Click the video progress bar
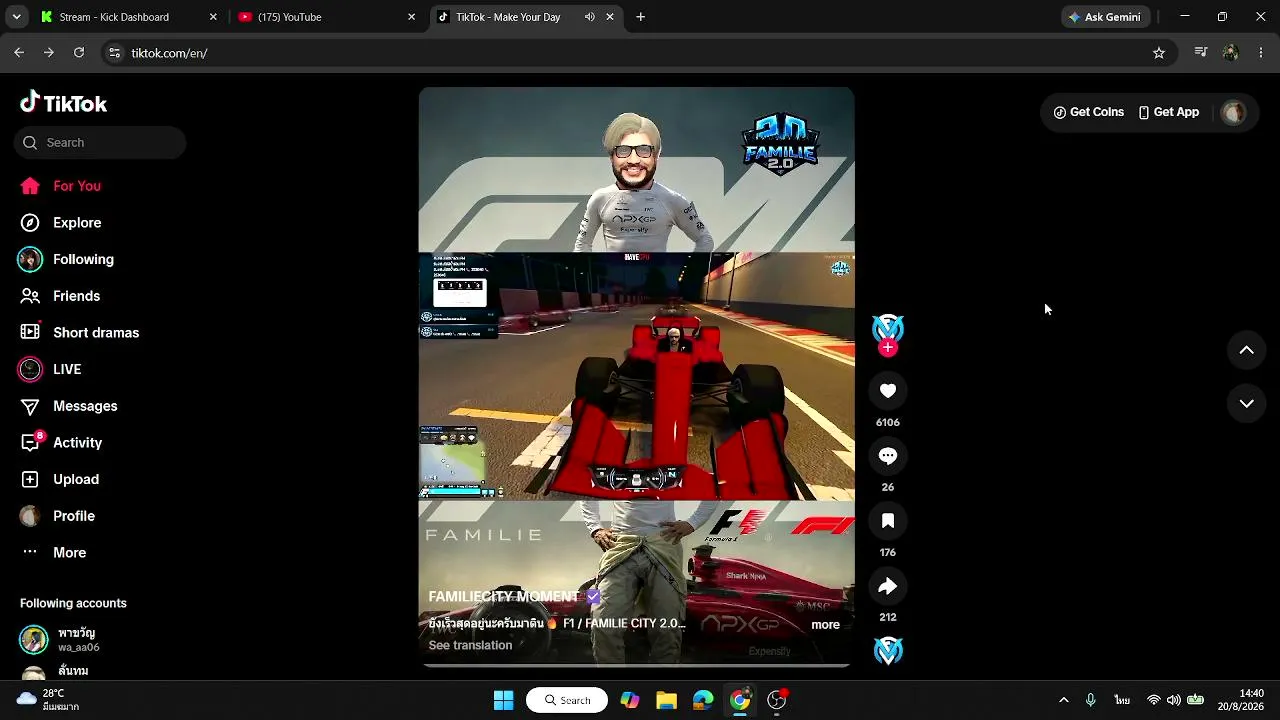This screenshot has width=1280, height=720. (636, 664)
